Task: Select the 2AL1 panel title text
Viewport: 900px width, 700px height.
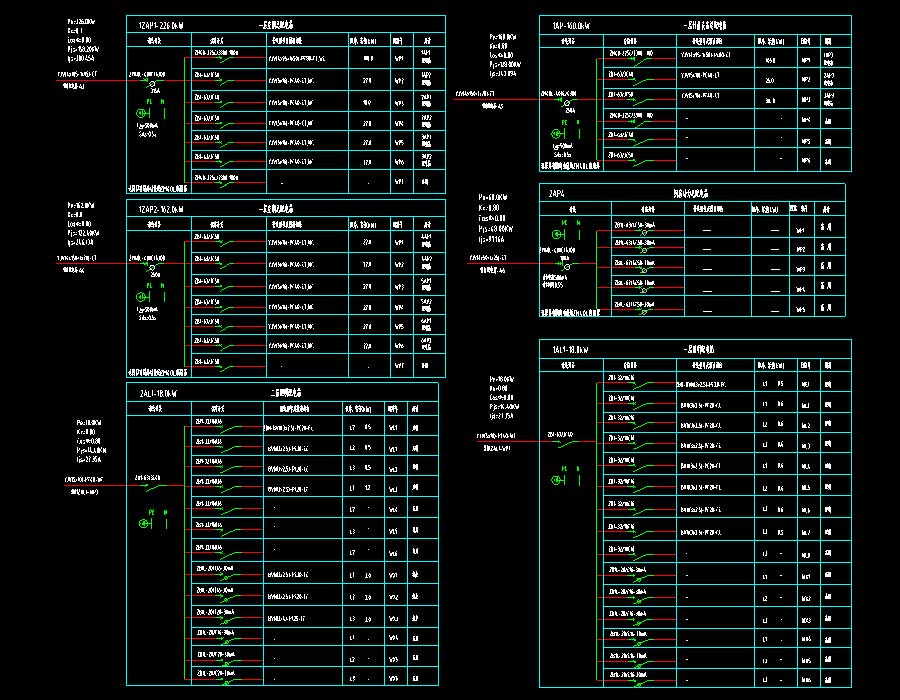Action: (x=158, y=394)
